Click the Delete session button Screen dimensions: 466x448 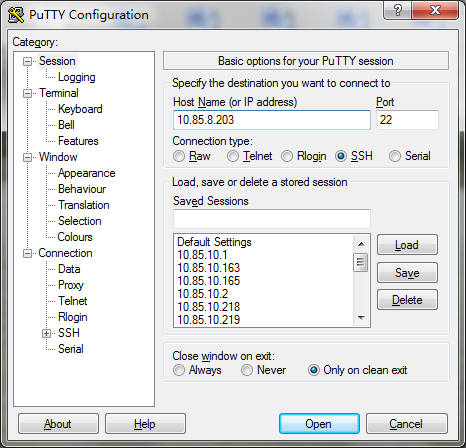(407, 300)
